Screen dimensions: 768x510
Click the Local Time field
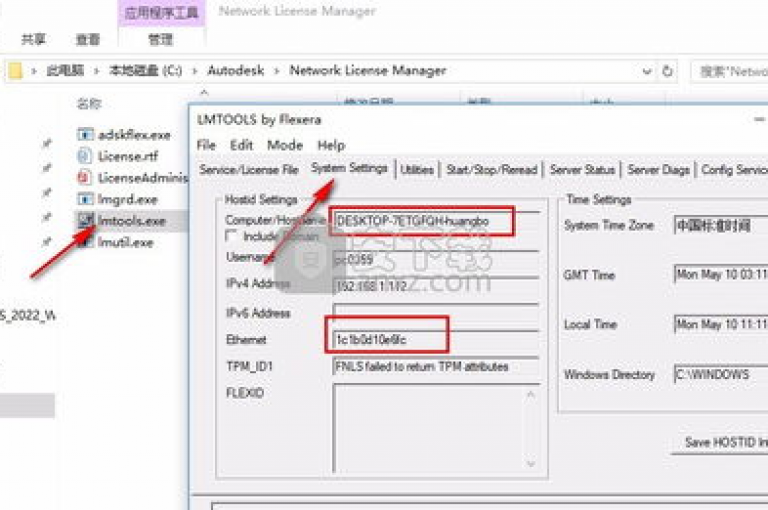pyautogui.click(x=721, y=324)
